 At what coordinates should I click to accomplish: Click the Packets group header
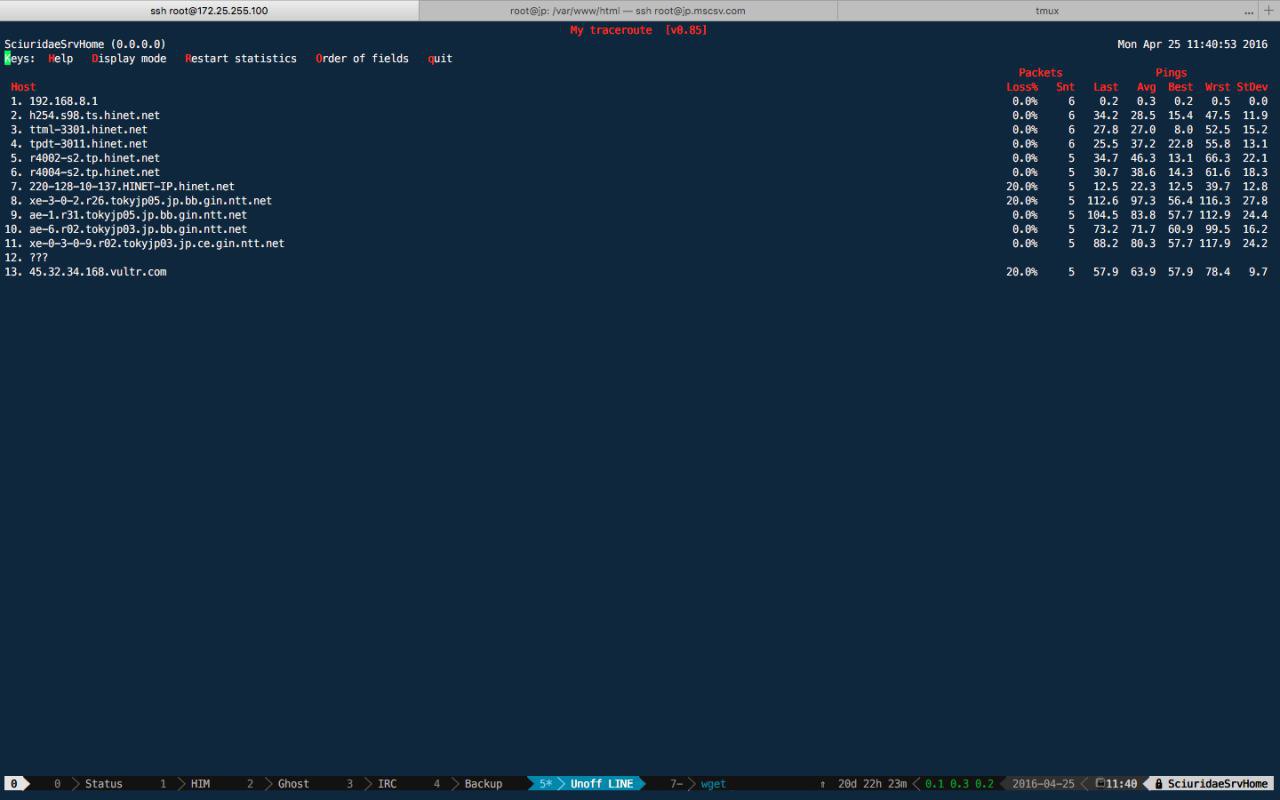tap(1040, 73)
